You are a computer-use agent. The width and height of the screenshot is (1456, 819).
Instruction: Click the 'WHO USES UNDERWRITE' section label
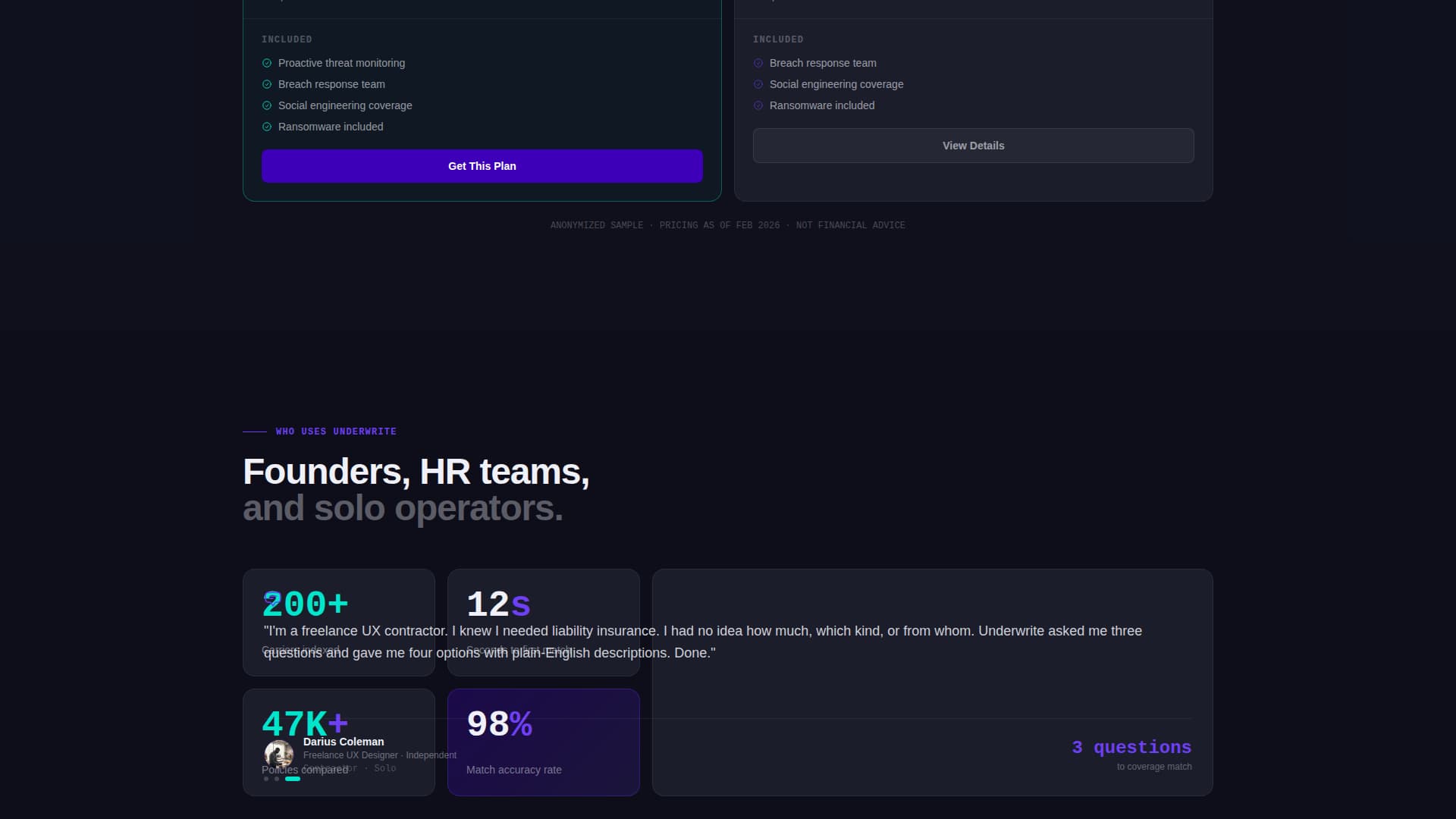coord(336,431)
